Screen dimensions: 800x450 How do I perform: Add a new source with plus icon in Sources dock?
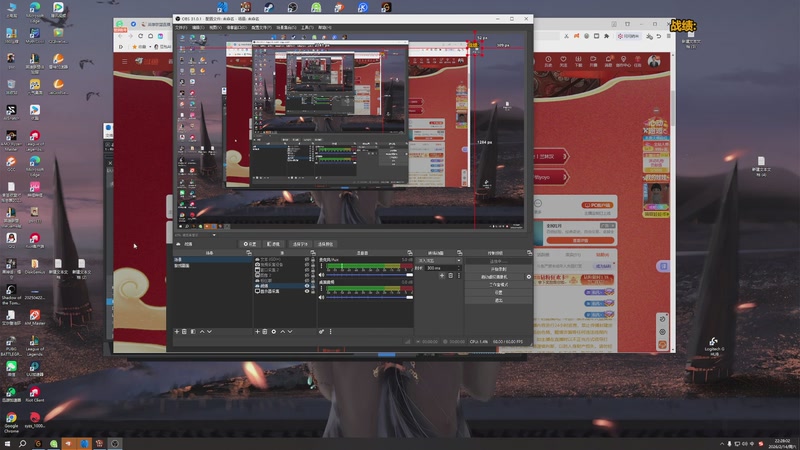pyautogui.click(x=257, y=332)
